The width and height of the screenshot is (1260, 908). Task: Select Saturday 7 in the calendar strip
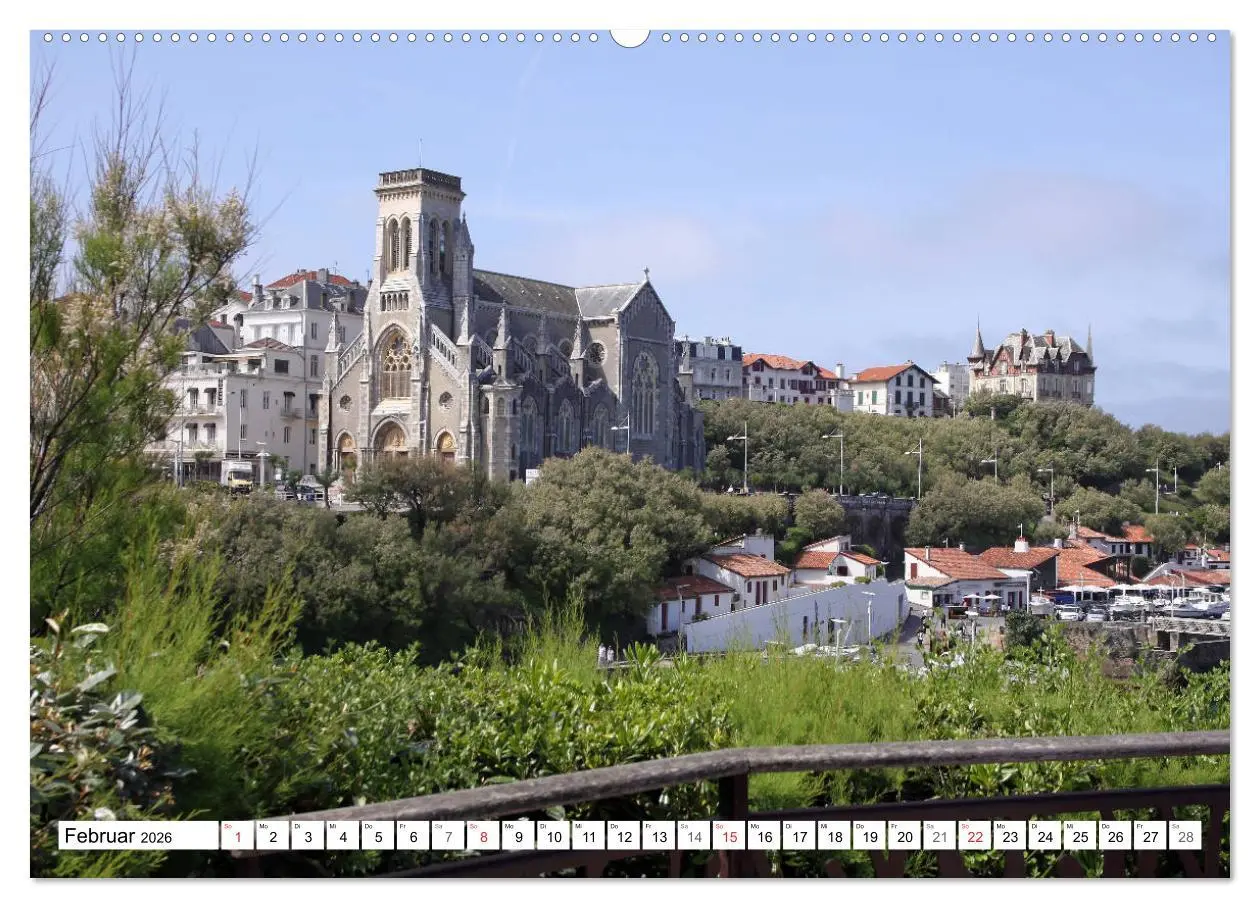[447, 836]
